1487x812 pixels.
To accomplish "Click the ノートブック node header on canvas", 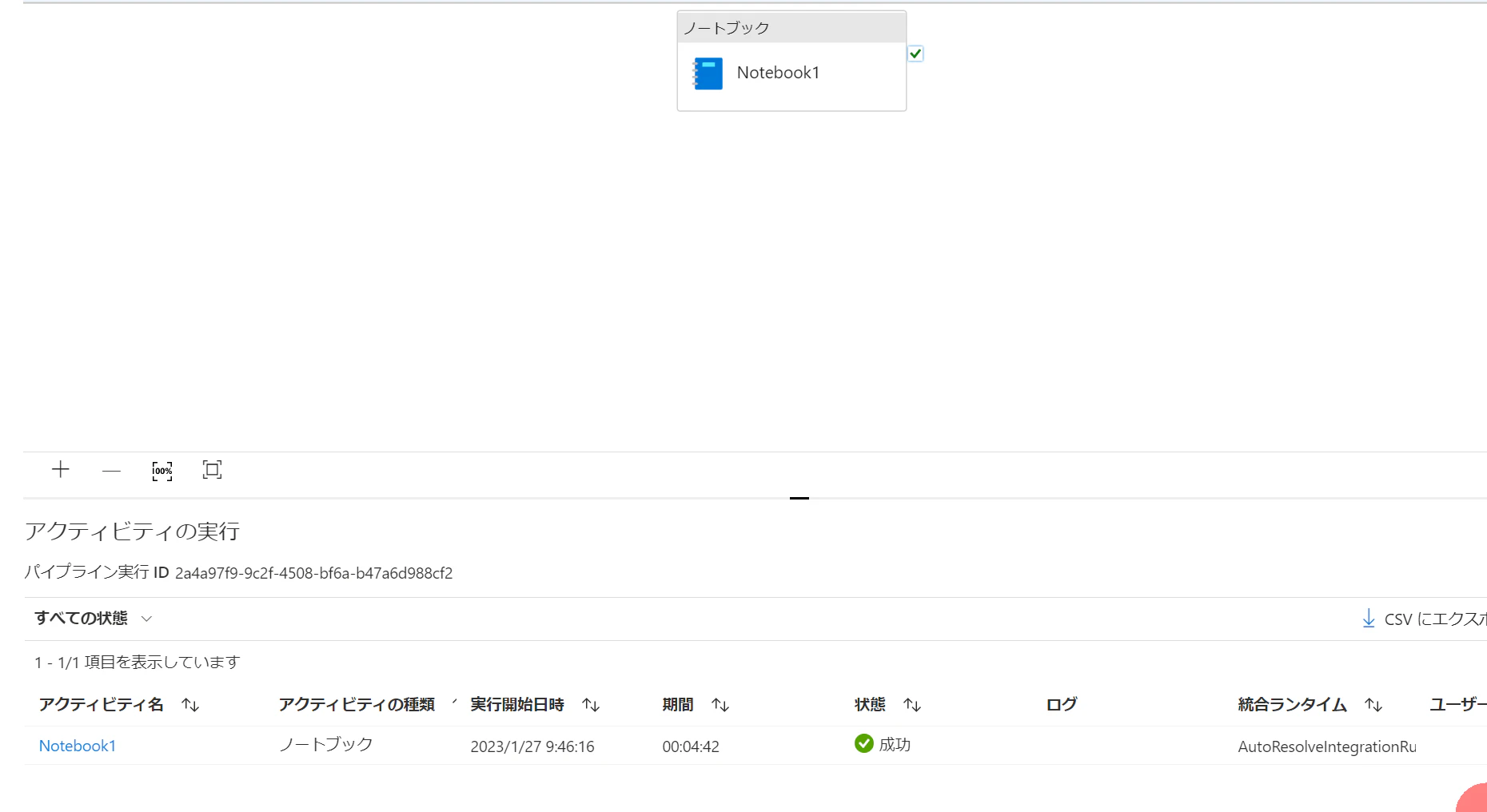I will (791, 27).
